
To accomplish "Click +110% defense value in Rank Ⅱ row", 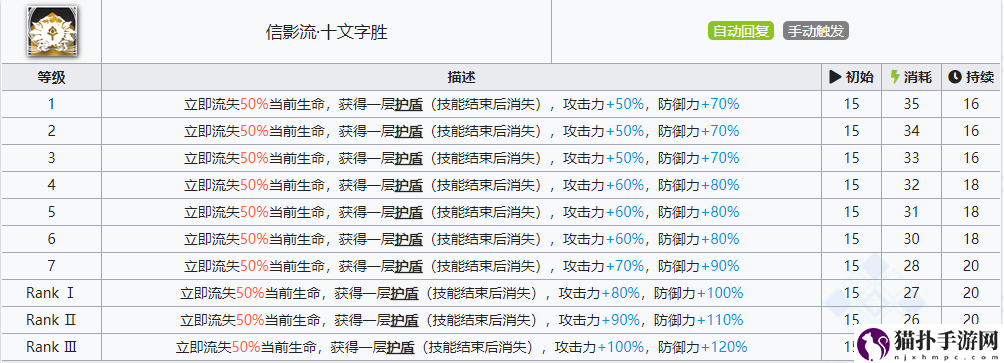I will pos(720,321).
